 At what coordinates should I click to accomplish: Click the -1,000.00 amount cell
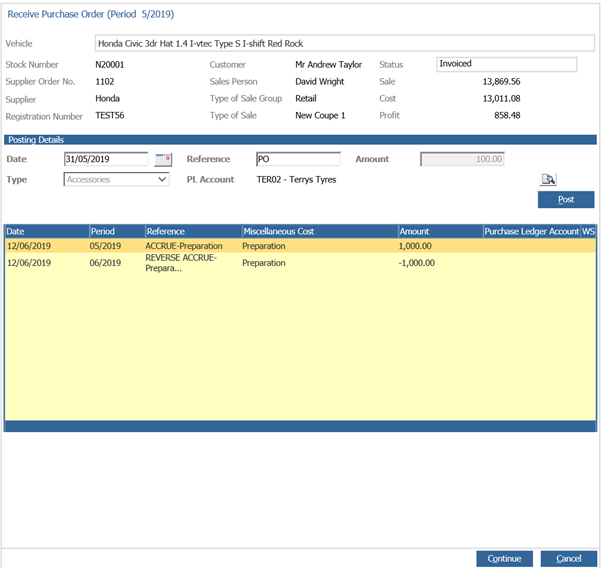[417, 263]
